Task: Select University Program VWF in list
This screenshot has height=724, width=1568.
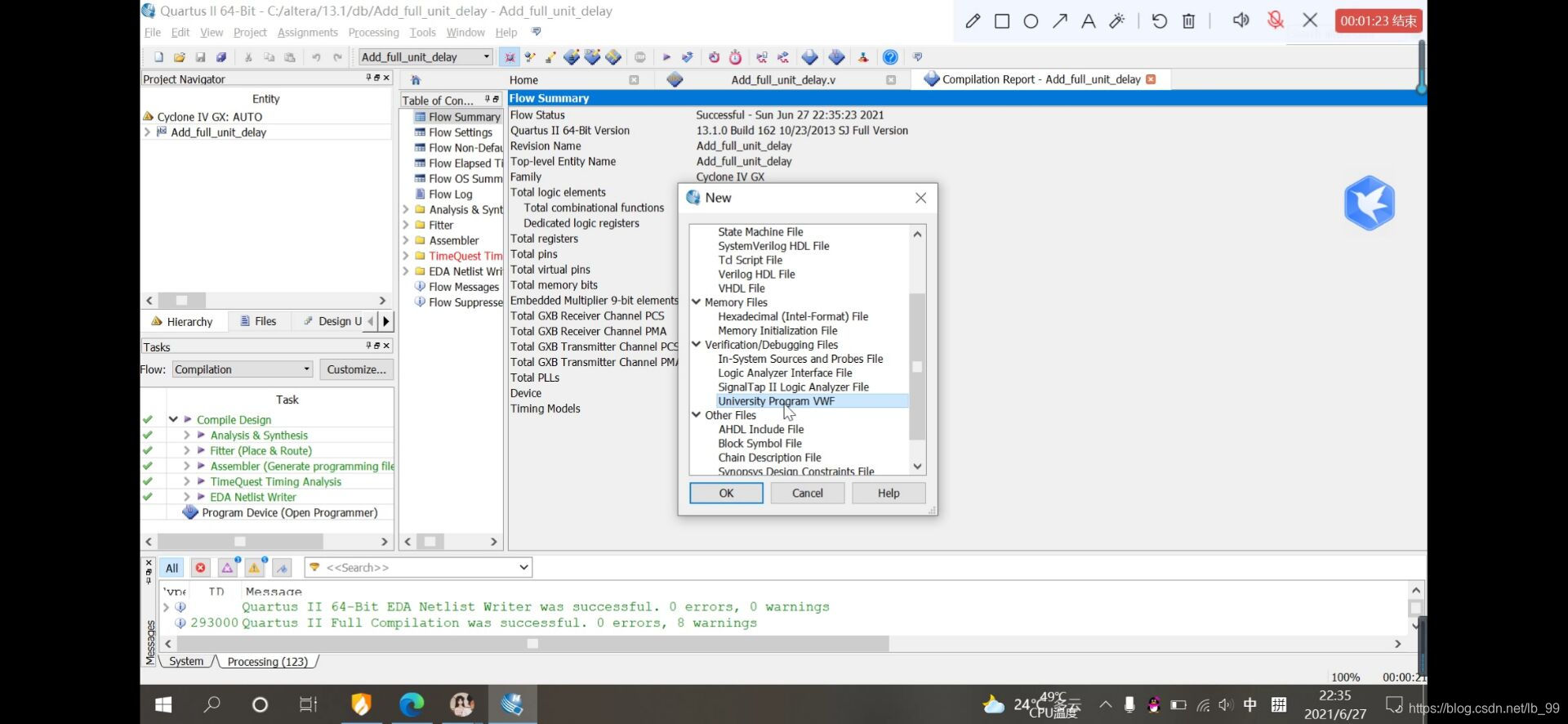Action: (x=776, y=401)
